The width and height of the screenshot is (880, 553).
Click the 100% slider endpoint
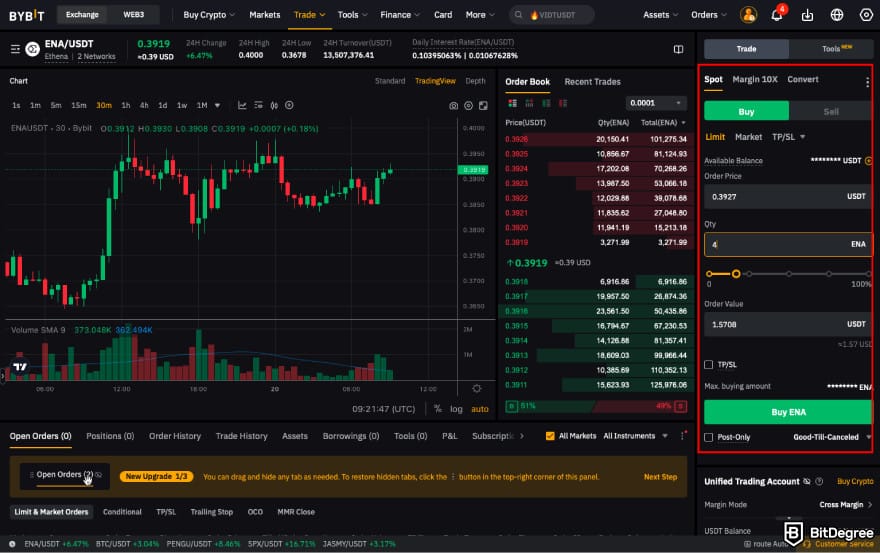[869, 274]
